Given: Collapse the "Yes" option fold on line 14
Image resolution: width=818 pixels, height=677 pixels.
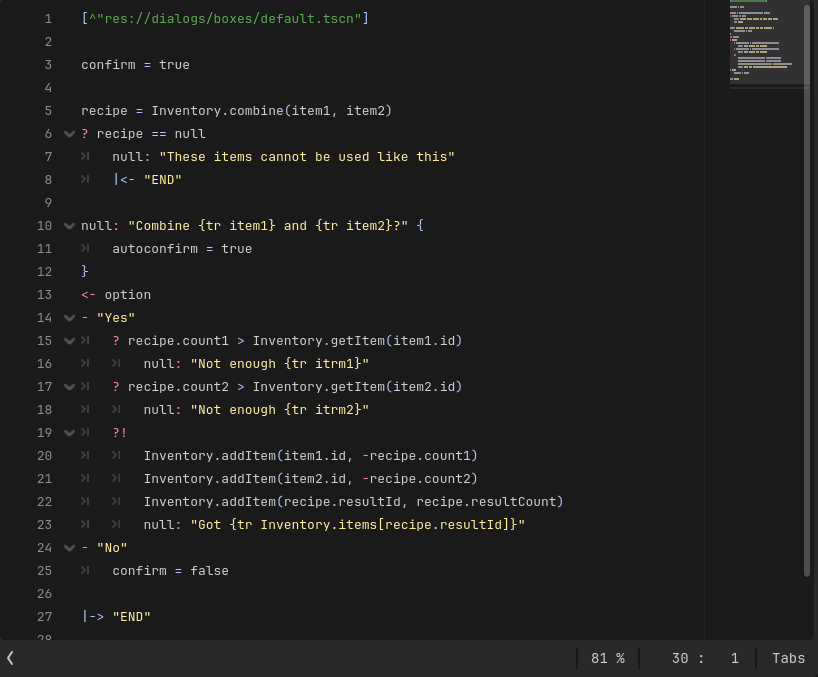Looking at the screenshot, I should [69, 318].
